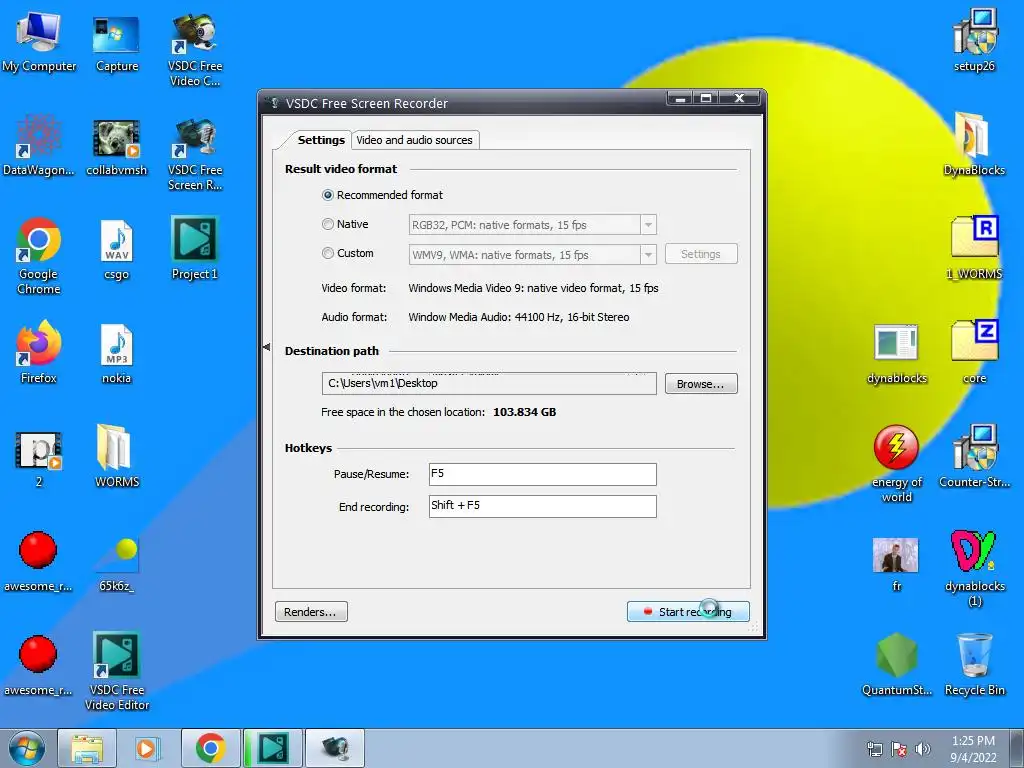
Task: Open Counter-Str... installer icon
Action: click(974, 456)
